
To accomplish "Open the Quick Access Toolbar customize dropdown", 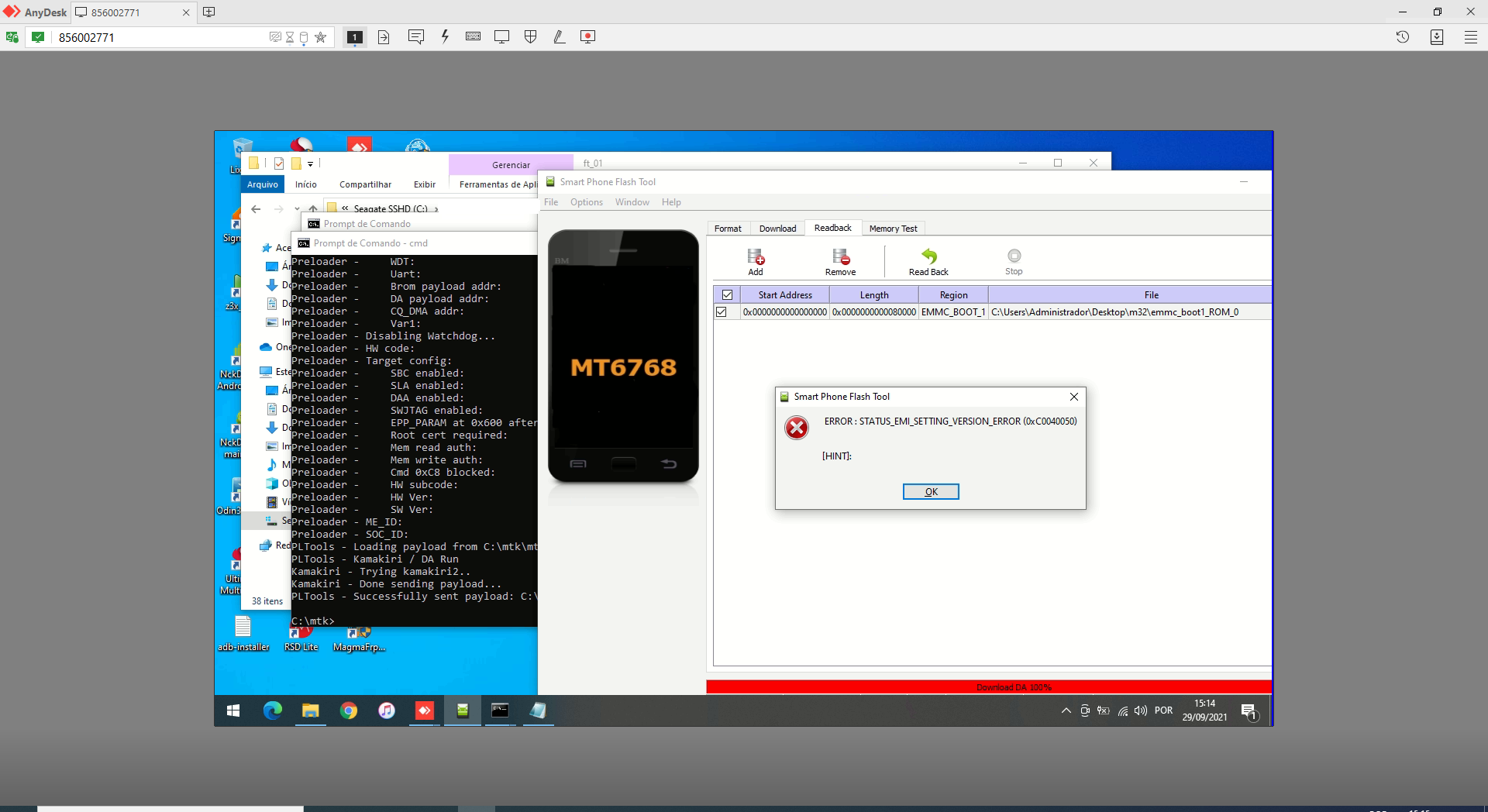I will point(310,163).
